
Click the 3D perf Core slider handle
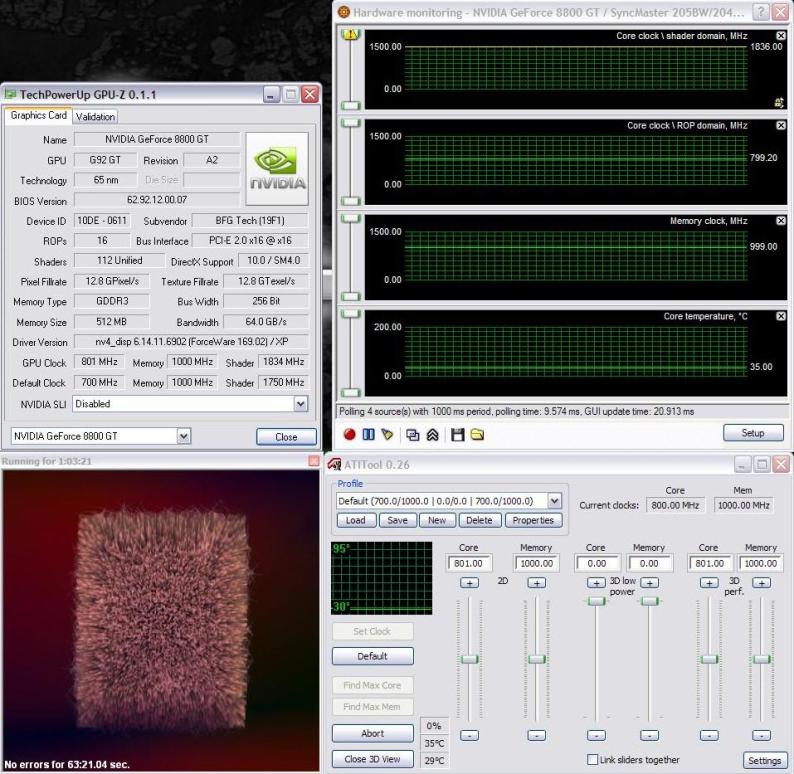tap(709, 659)
